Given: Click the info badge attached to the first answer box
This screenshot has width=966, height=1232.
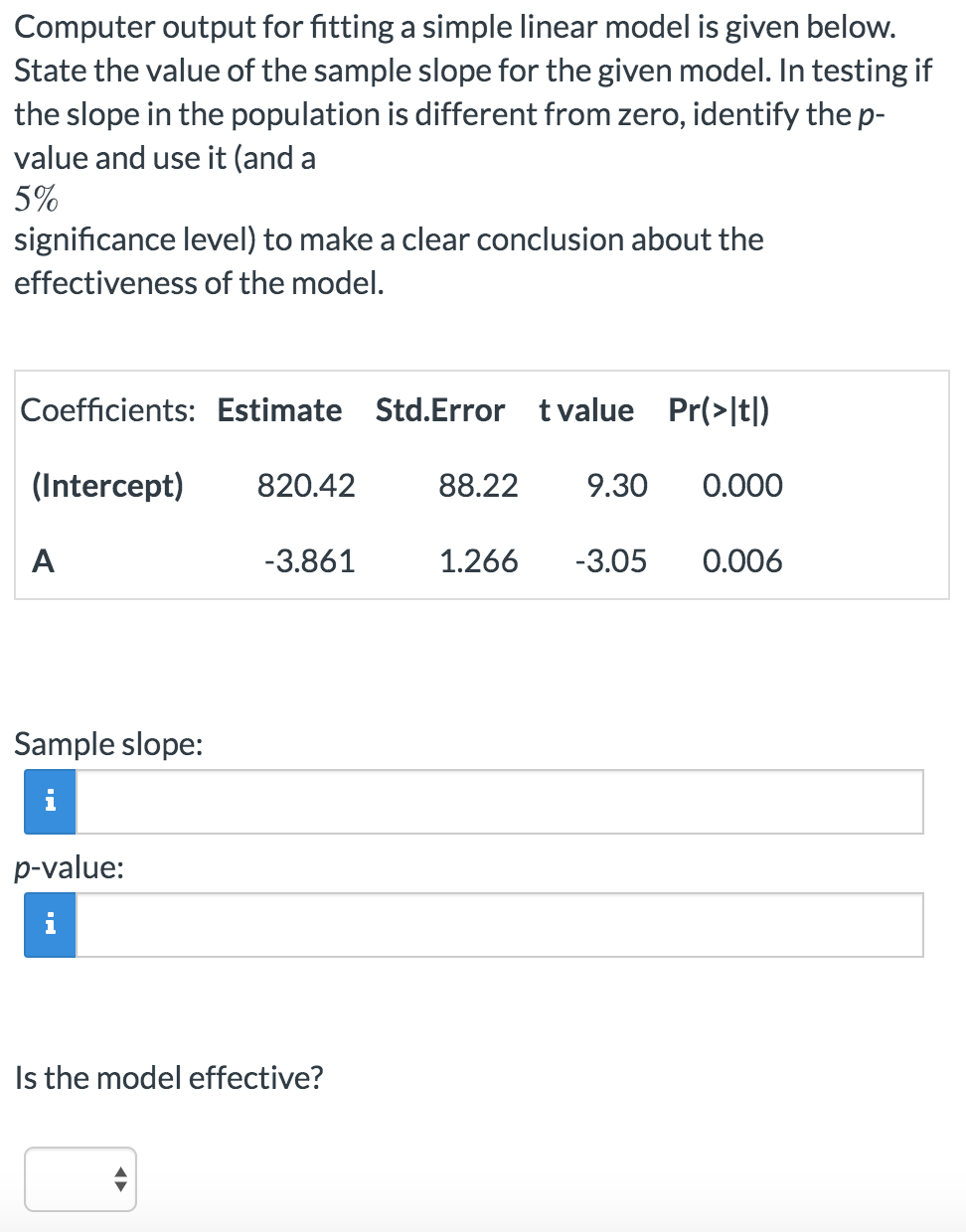Looking at the screenshot, I should pos(48,802).
